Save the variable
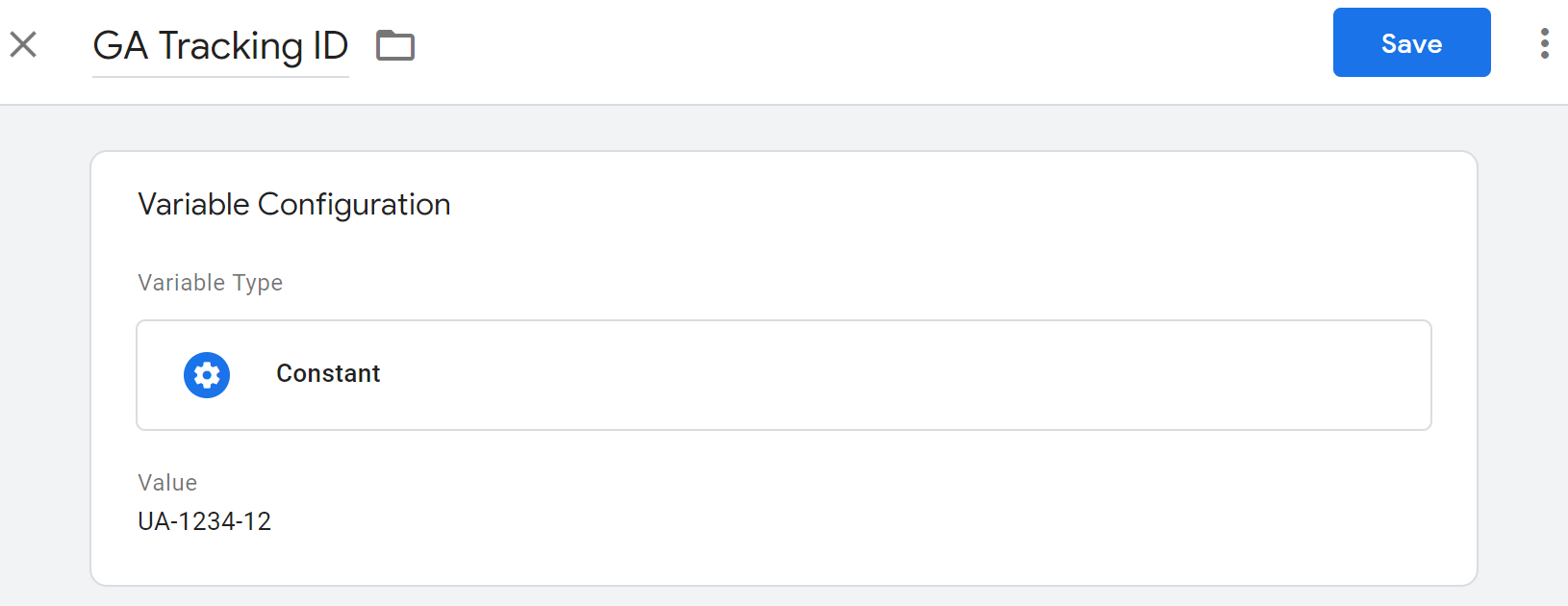Screen dimensions: 1568x606 (1411, 43)
